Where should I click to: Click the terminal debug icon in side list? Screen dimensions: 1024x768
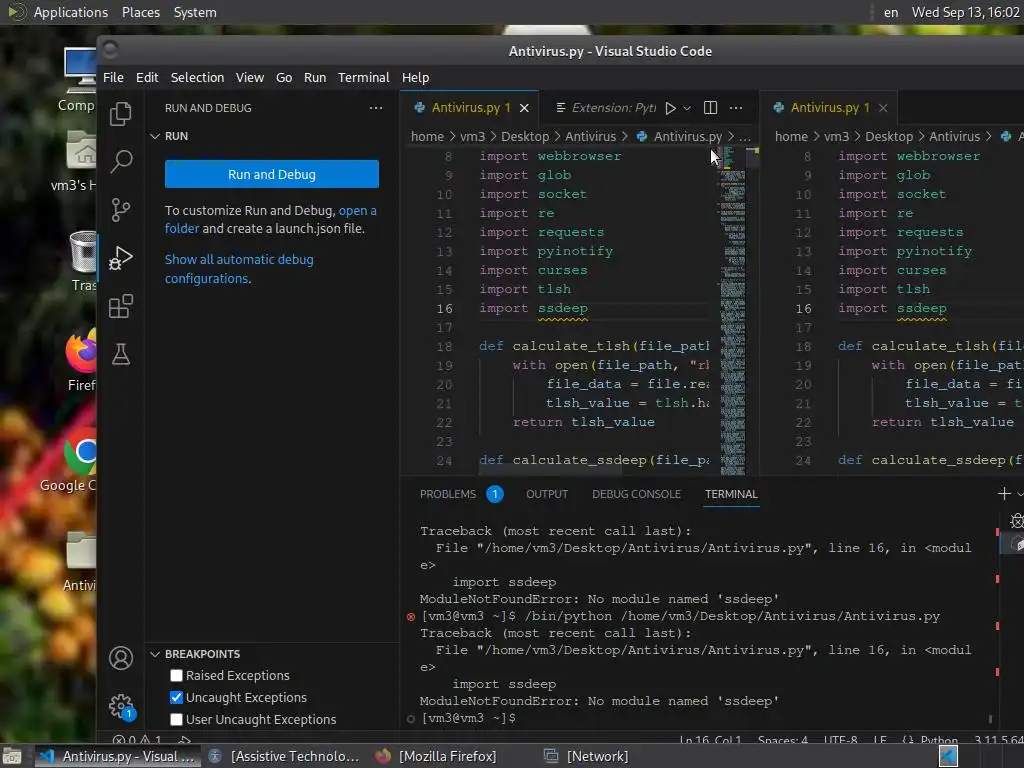click(1017, 521)
